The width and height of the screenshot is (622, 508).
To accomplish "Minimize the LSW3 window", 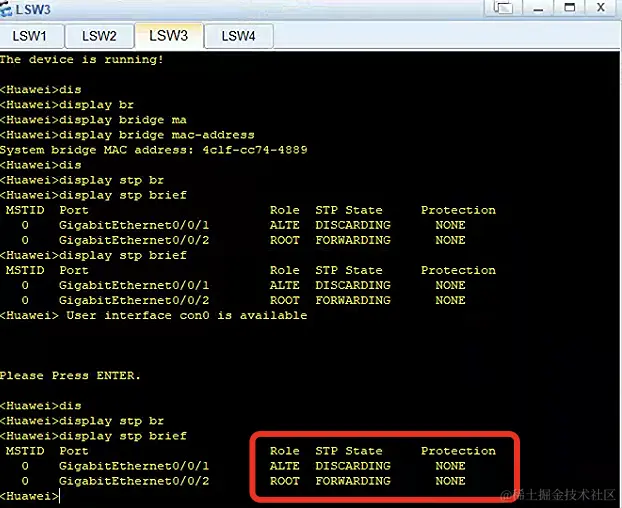I will pyautogui.click(x=538, y=8).
